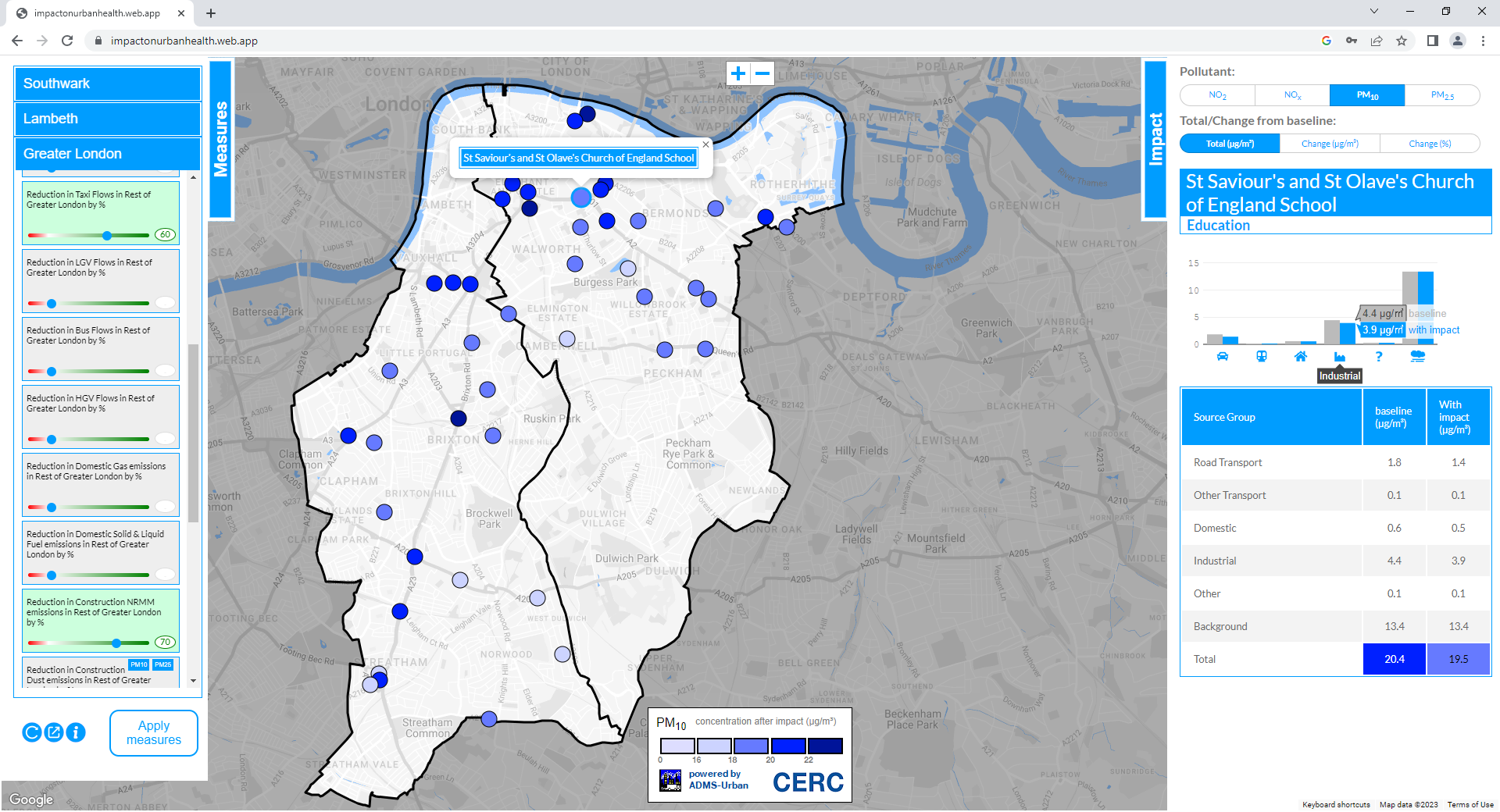Click the Industrial factory icon under chart
This screenshot has height=812, width=1500.
pyautogui.click(x=1340, y=357)
